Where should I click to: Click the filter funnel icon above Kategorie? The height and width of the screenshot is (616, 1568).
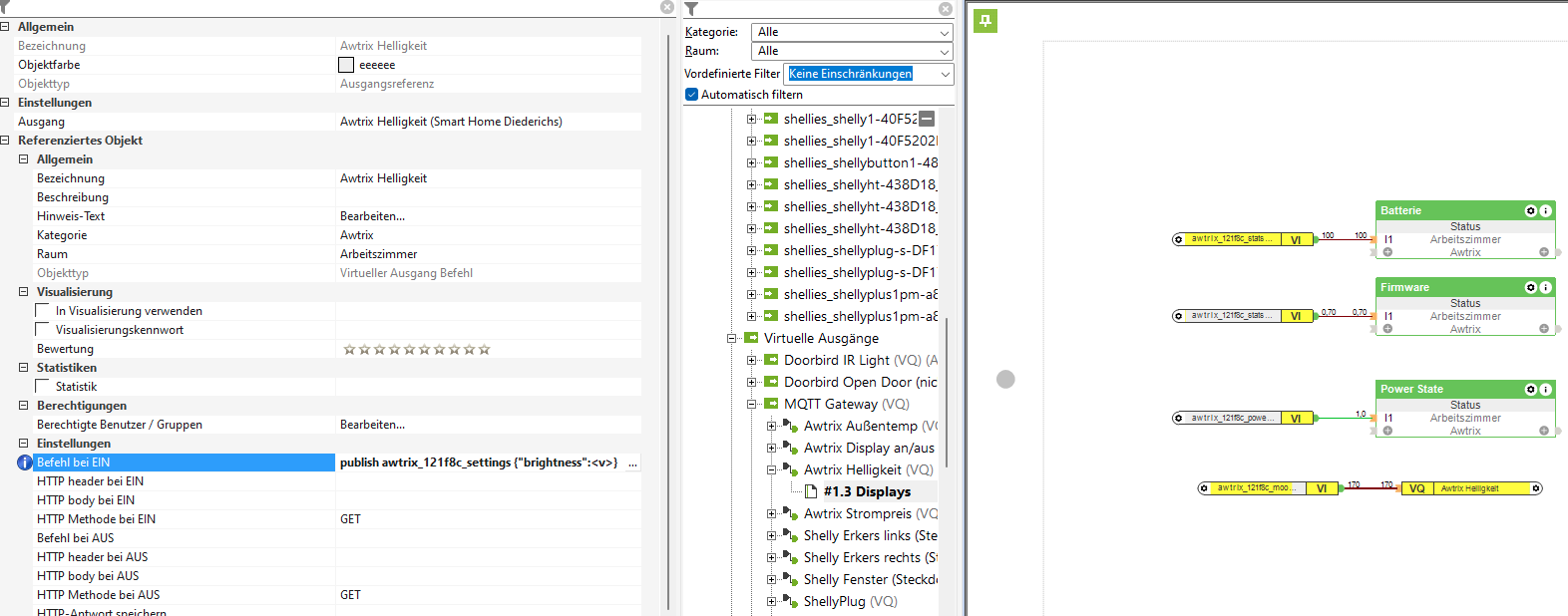[x=691, y=9]
